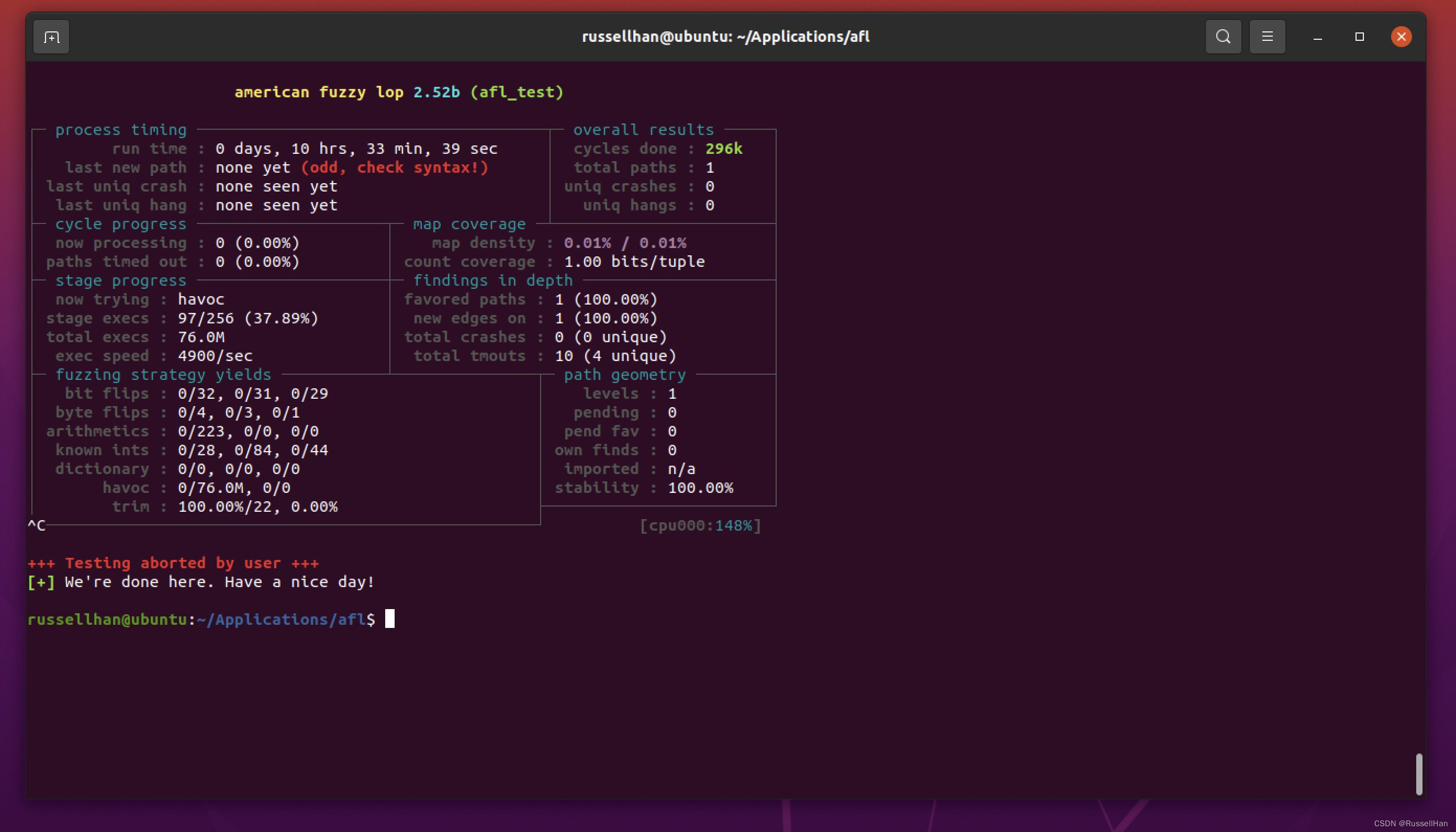Click the stability value 100.00%

[x=701, y=488]
